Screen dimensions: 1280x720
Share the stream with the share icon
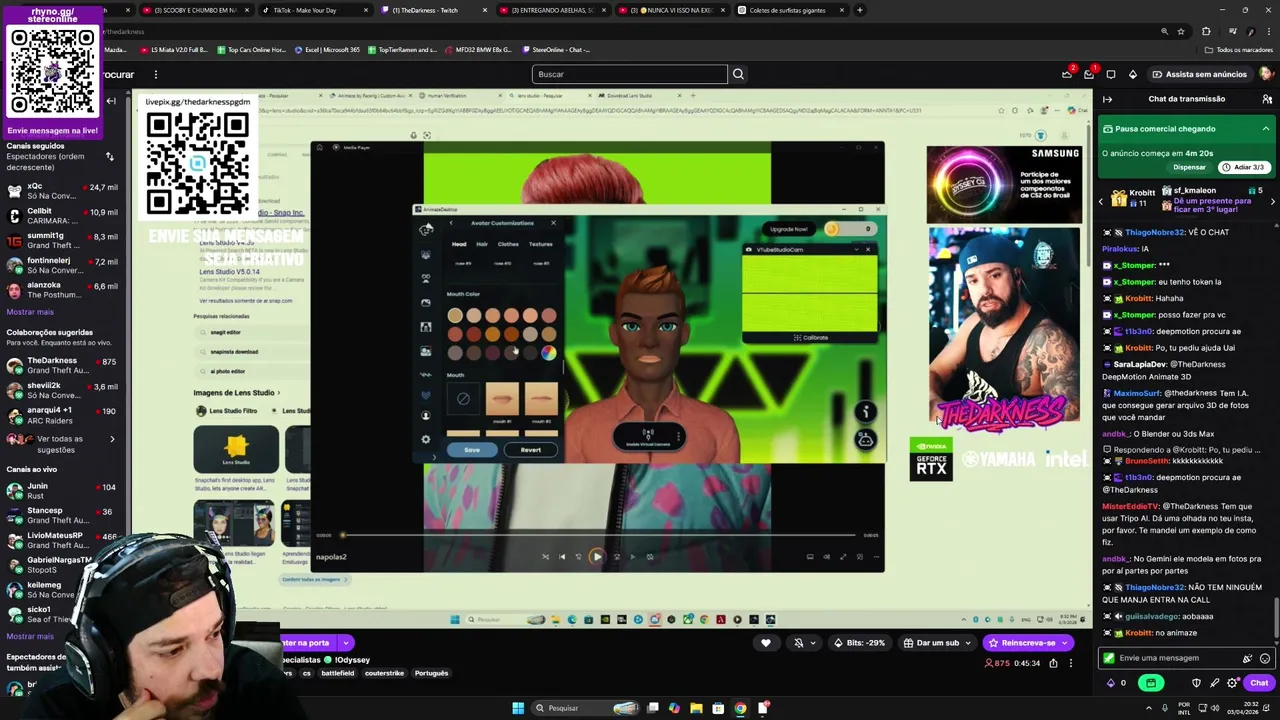click(x=1053, y=663)
